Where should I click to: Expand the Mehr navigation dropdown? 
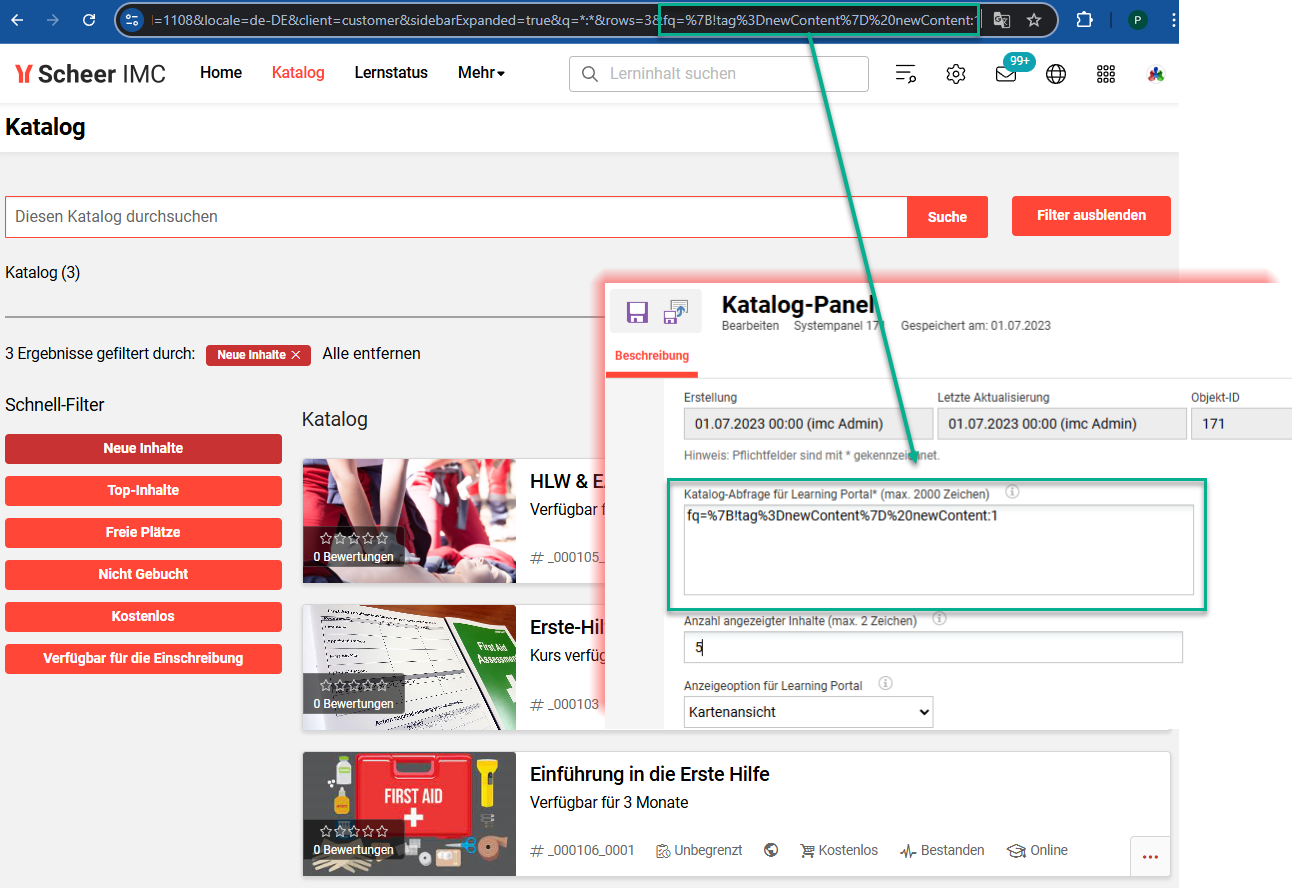coord(481,73)
